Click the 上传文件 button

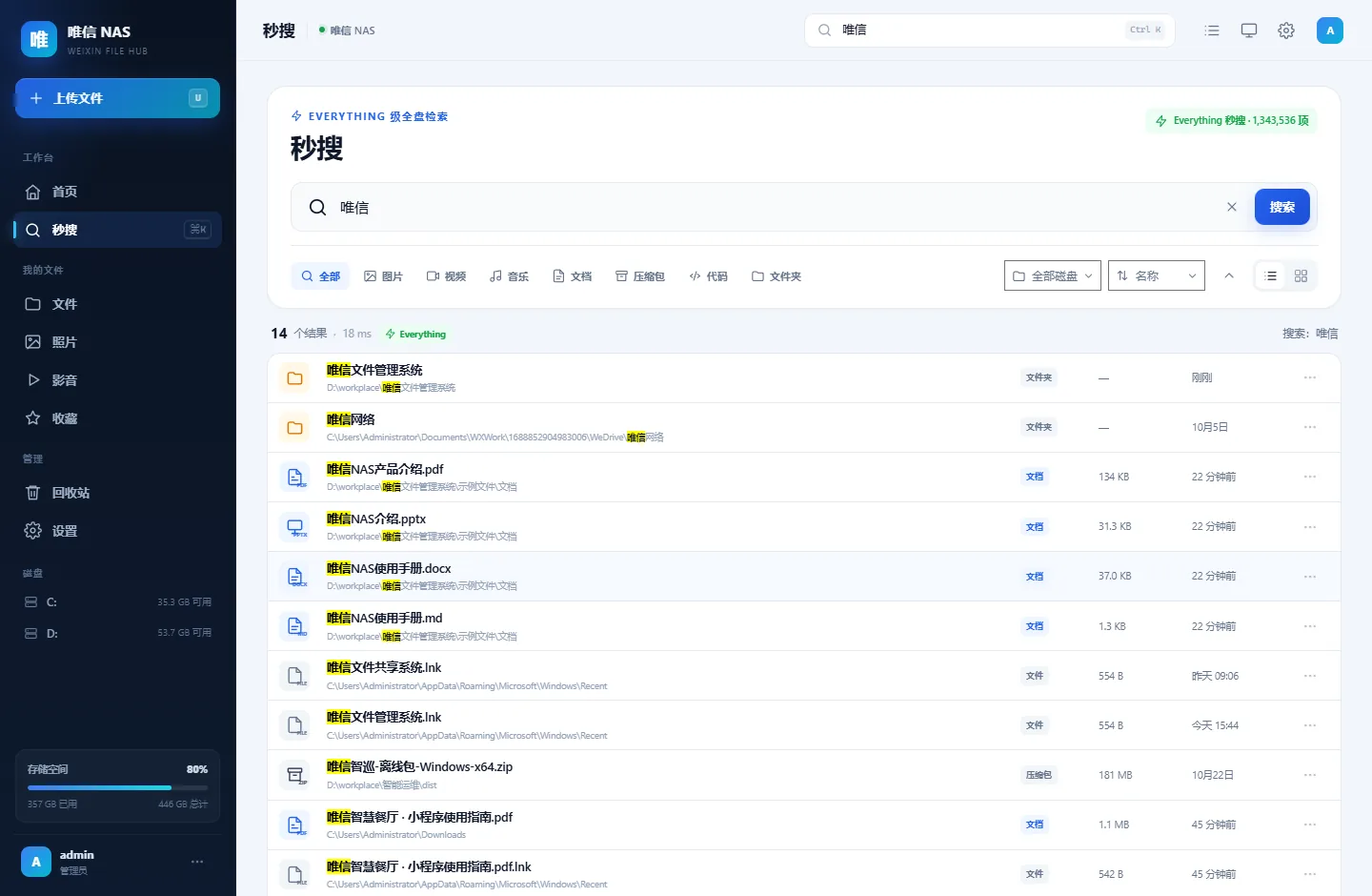[x=117, y=98]
